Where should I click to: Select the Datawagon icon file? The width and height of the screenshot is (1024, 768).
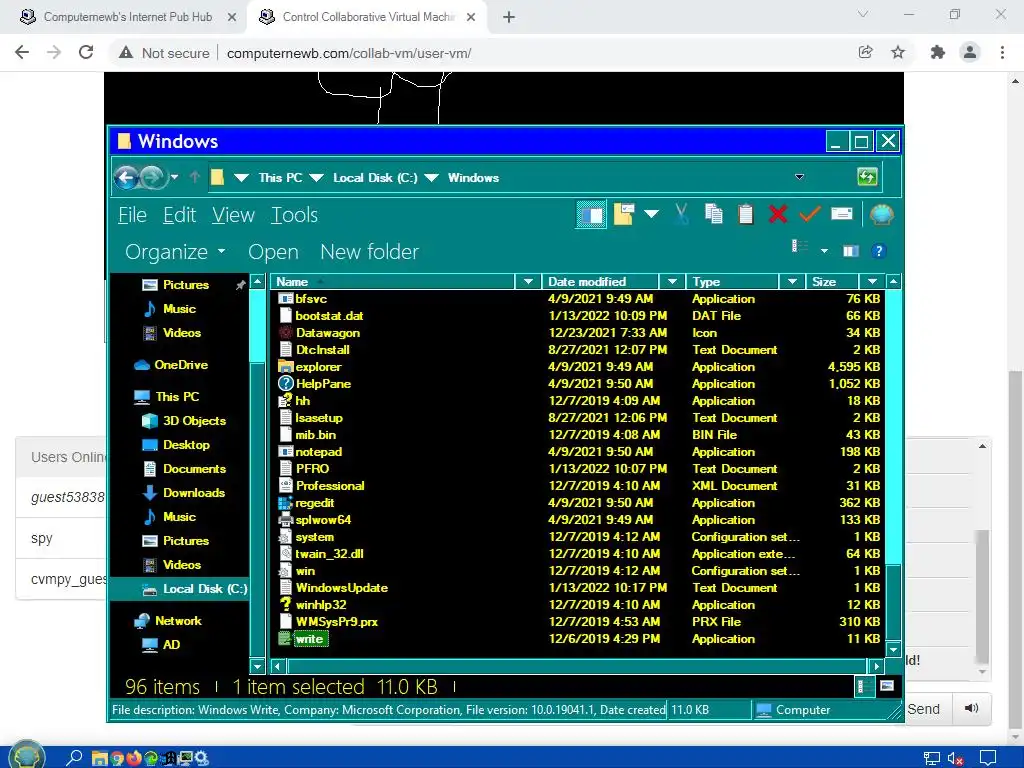(319, 333)
